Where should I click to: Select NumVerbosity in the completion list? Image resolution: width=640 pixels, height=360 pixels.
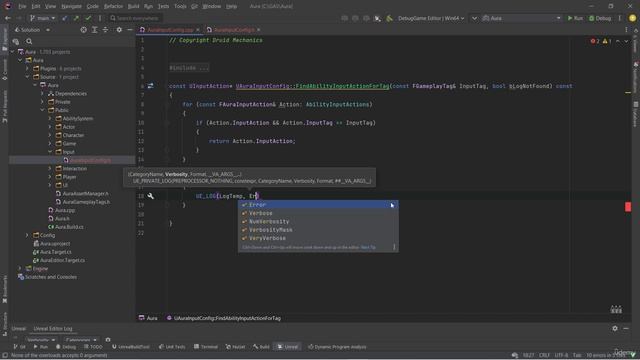click(x=318, y=221)
